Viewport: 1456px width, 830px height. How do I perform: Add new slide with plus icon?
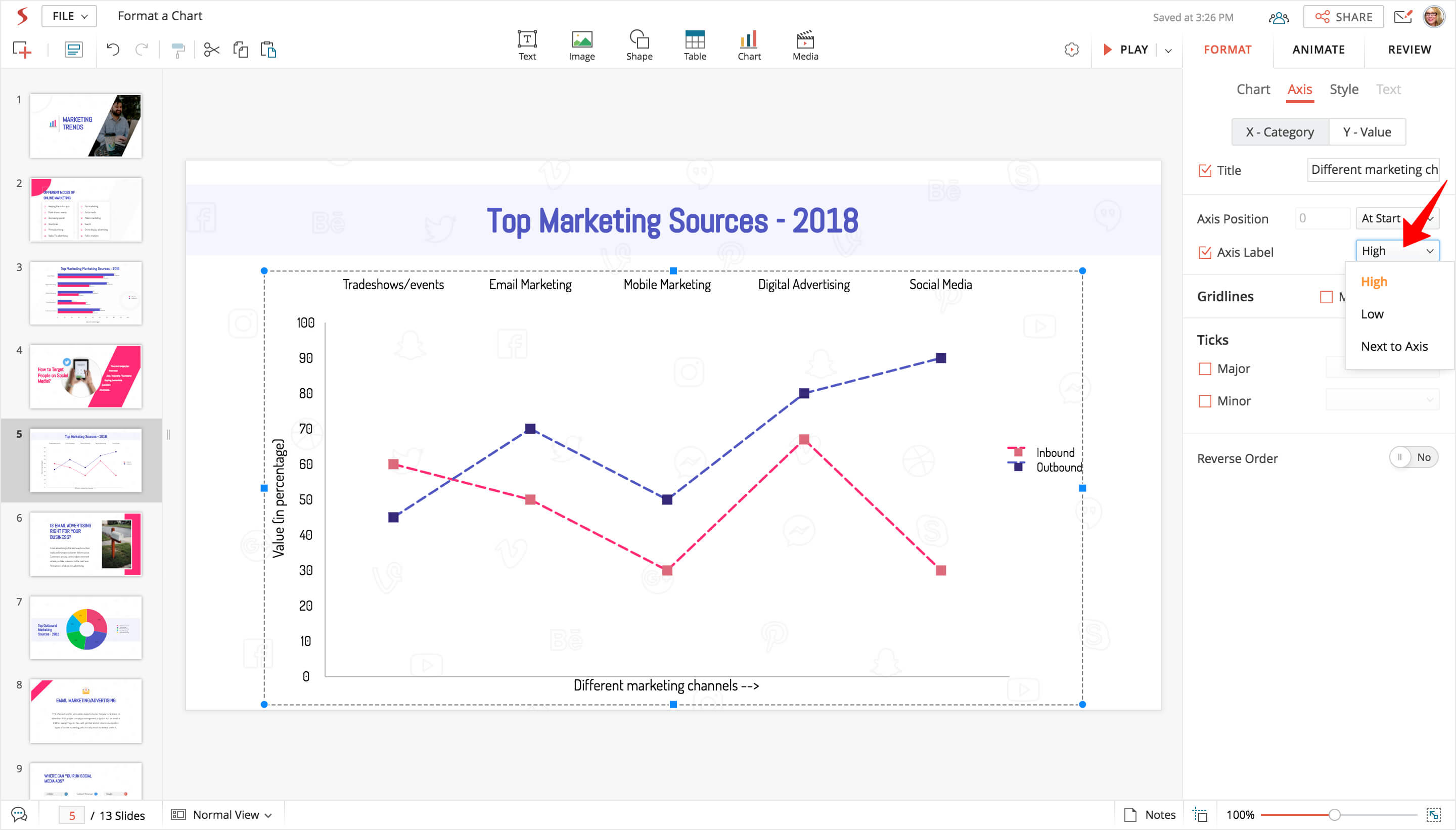22,50
